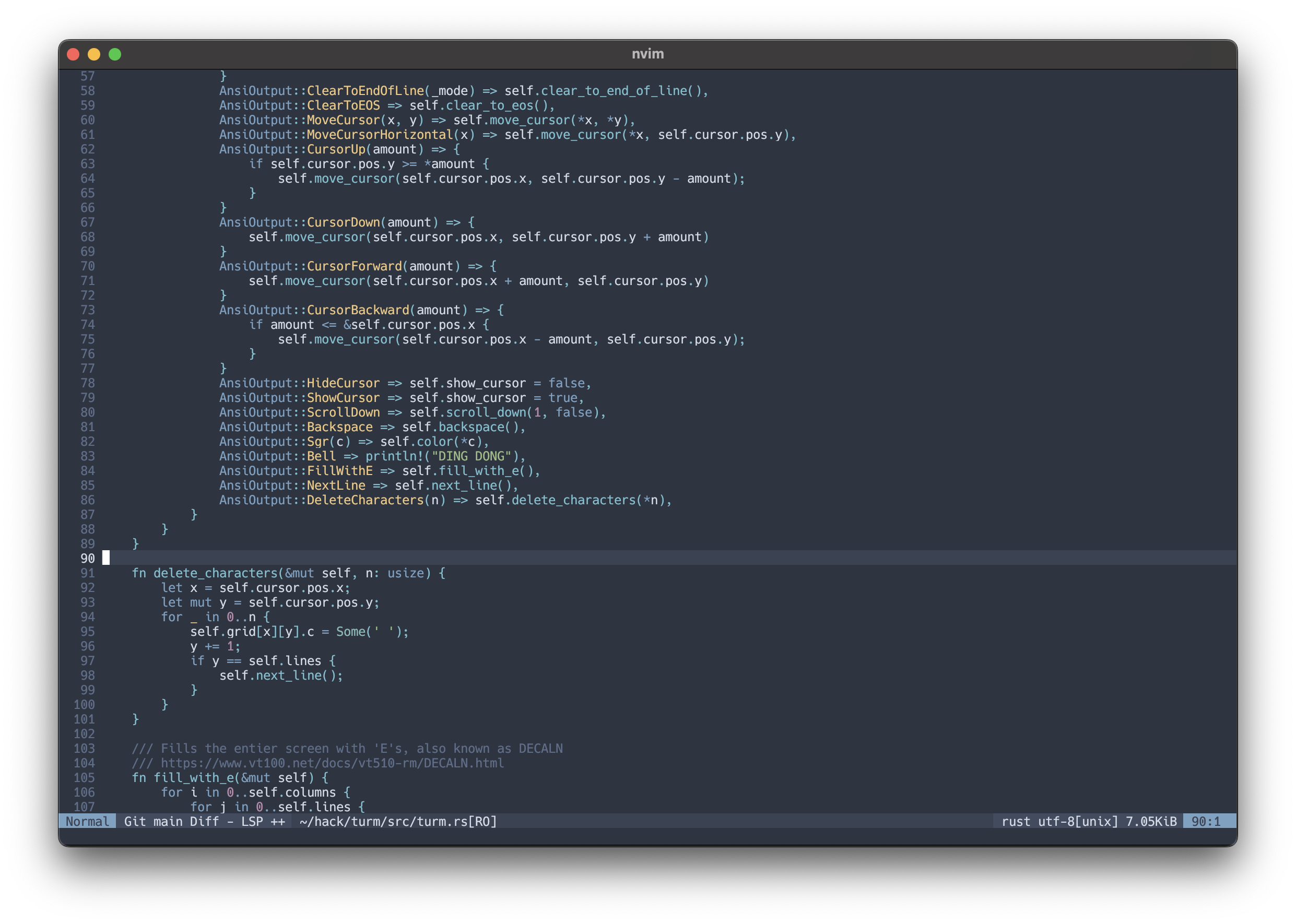Viewport: 1296px width, 924px height.
Task: Click 'DeleteCharacters' on line 86
Action: pyautogui.click(x=366, y=500)
